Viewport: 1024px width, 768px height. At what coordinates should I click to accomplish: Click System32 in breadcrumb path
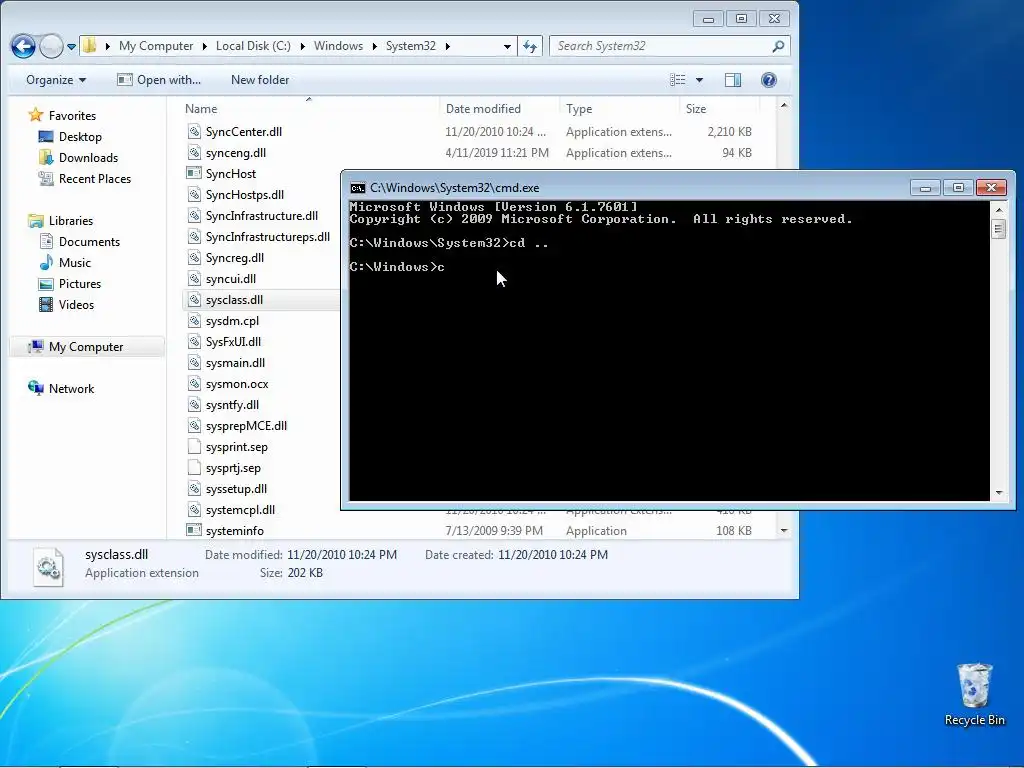411,46
